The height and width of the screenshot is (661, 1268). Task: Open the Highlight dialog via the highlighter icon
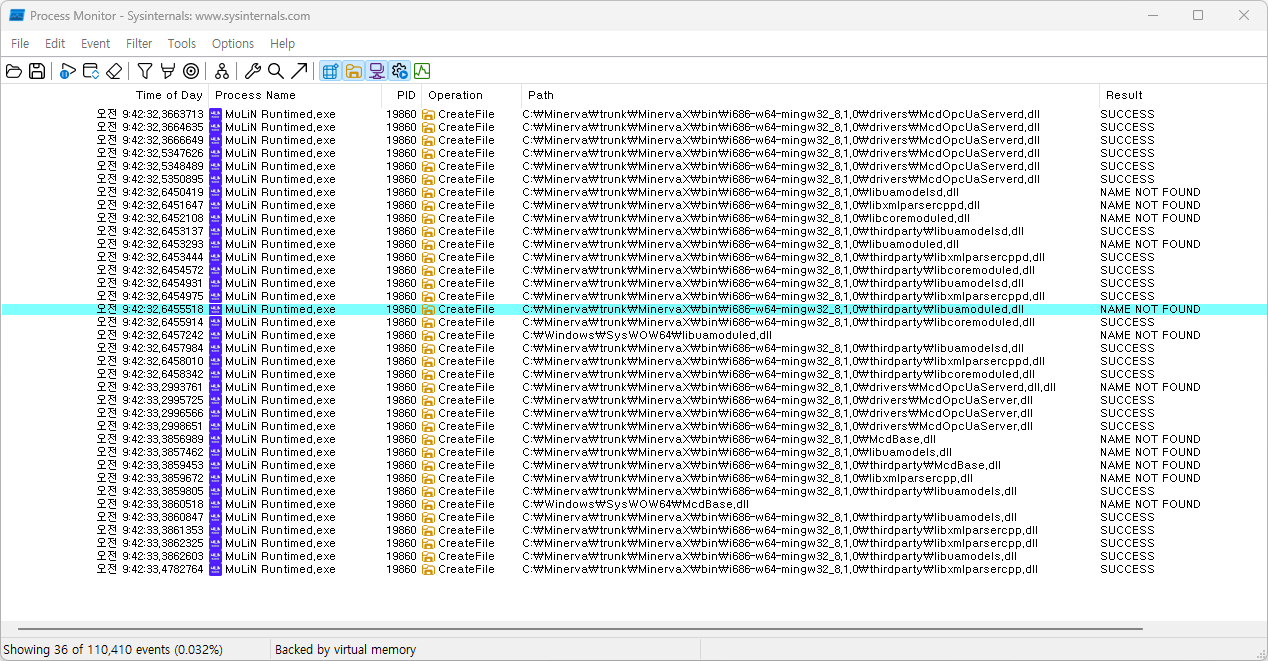click(168, 71)
